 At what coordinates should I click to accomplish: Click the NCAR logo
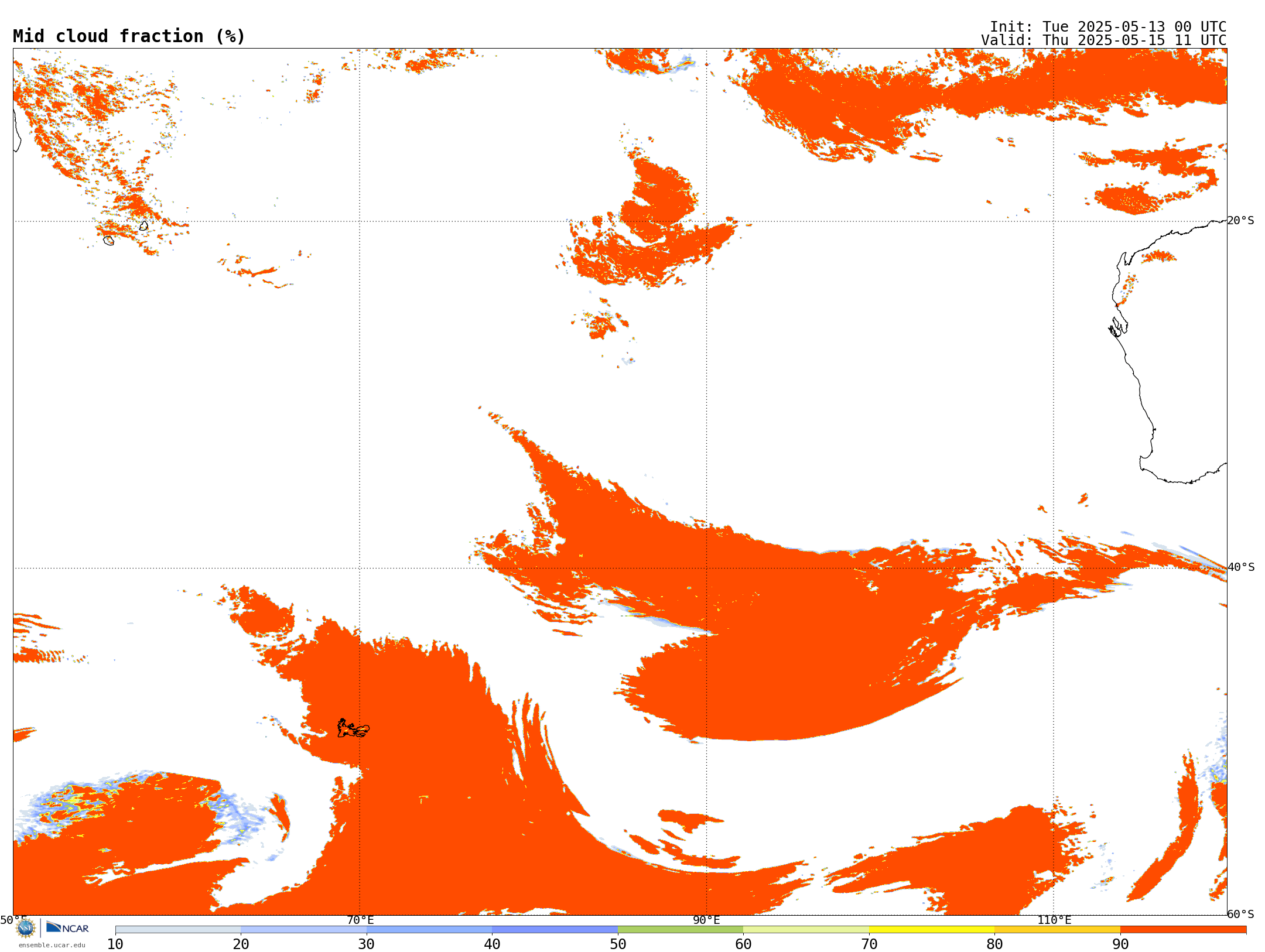(67, 927)
